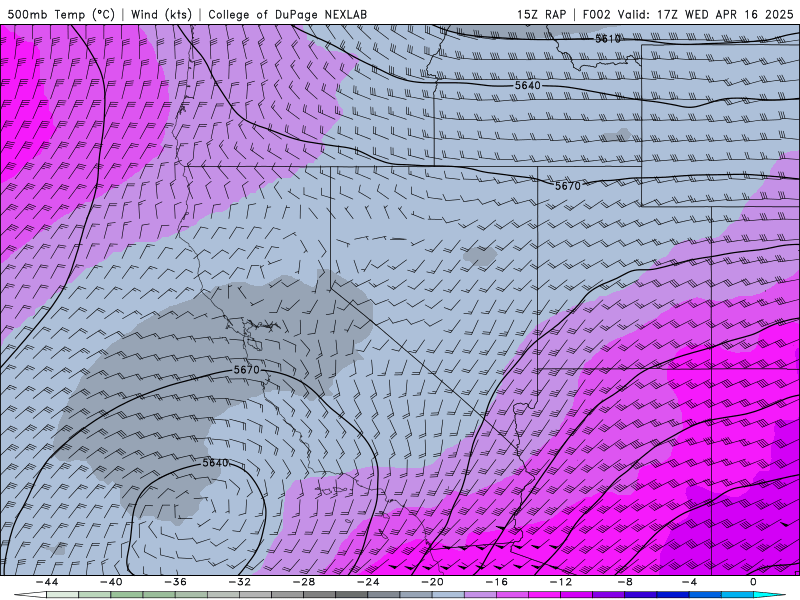This screenshot has width=800, height=600.
Task: Click the "F002 Valid: 17Z WED APR 16 2025" text
Action: click(x=688, y=14)
